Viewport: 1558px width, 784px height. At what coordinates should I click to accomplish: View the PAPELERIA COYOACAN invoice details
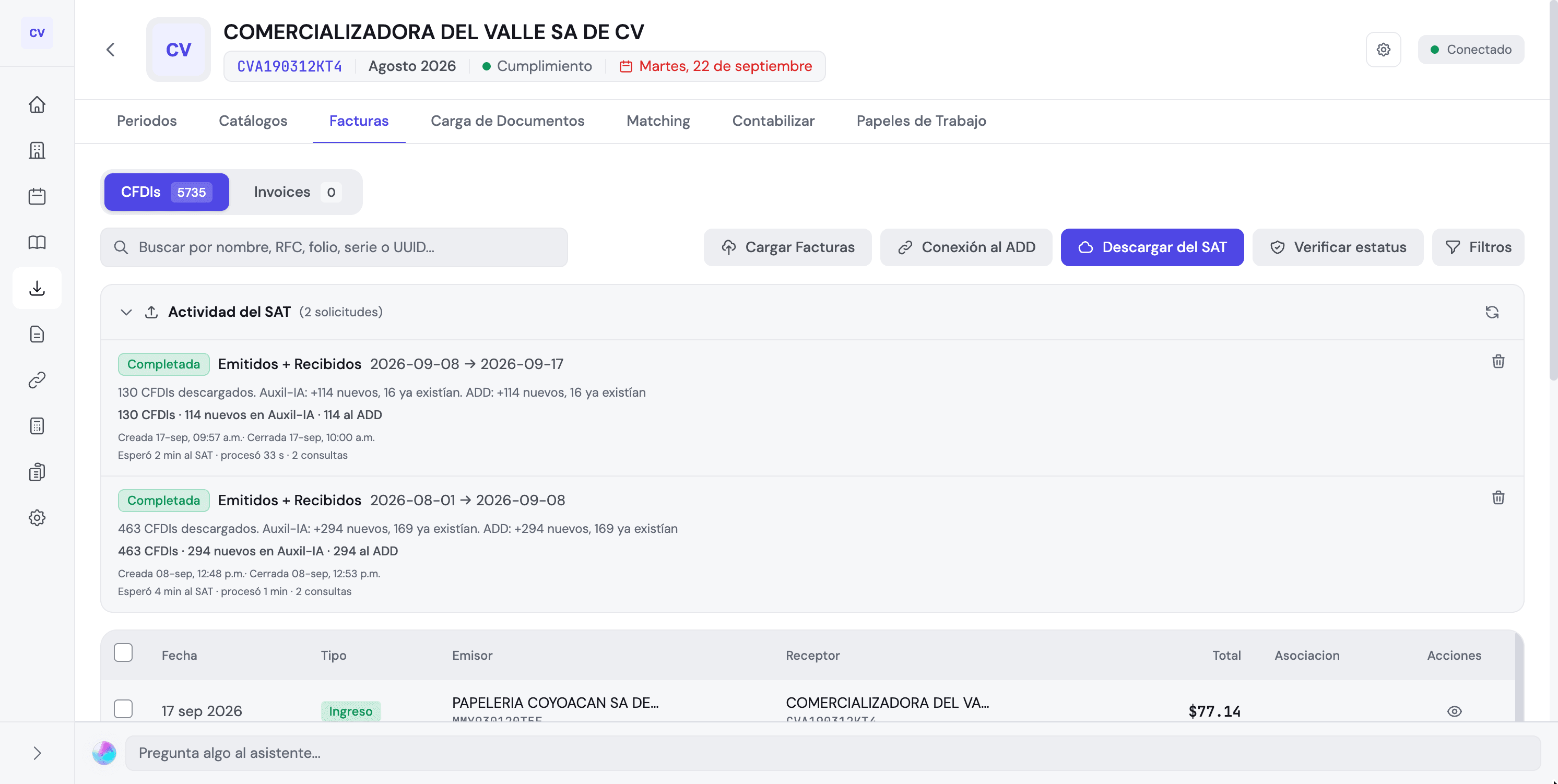click(x=1455, y=711)
